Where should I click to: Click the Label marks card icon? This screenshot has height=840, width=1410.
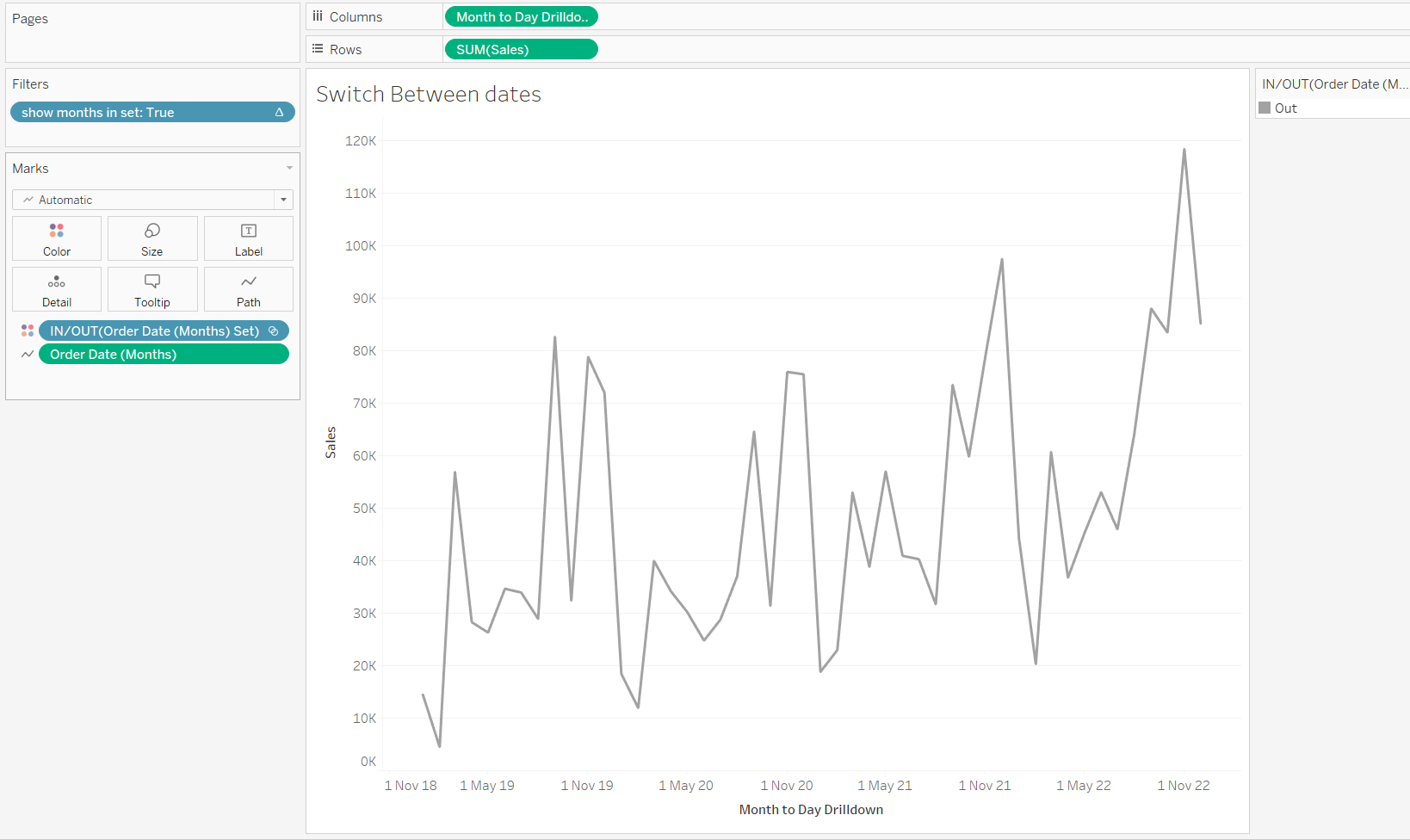click(x=249, y=231)
